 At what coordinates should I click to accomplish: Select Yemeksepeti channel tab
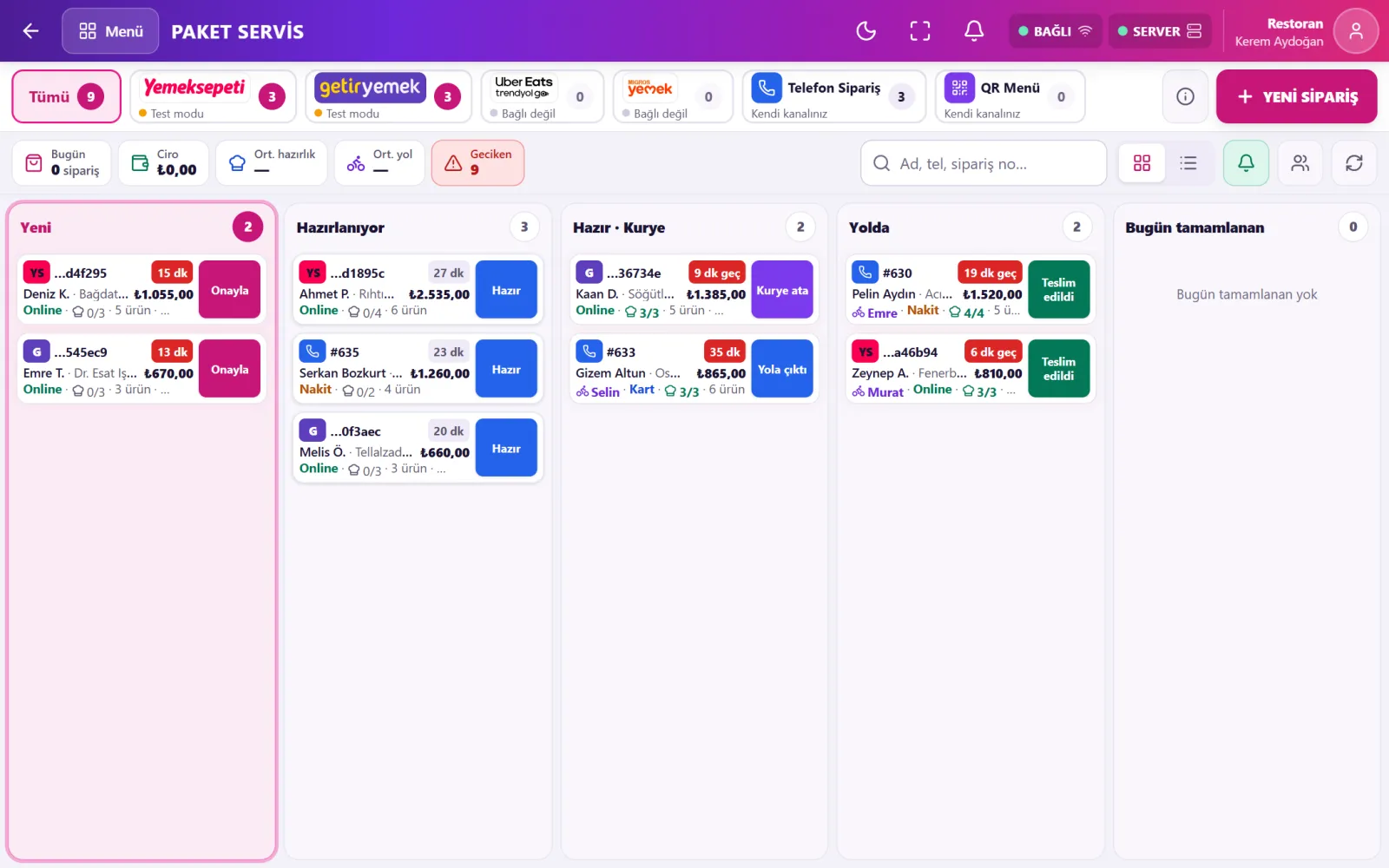click(x=213, y=96)
